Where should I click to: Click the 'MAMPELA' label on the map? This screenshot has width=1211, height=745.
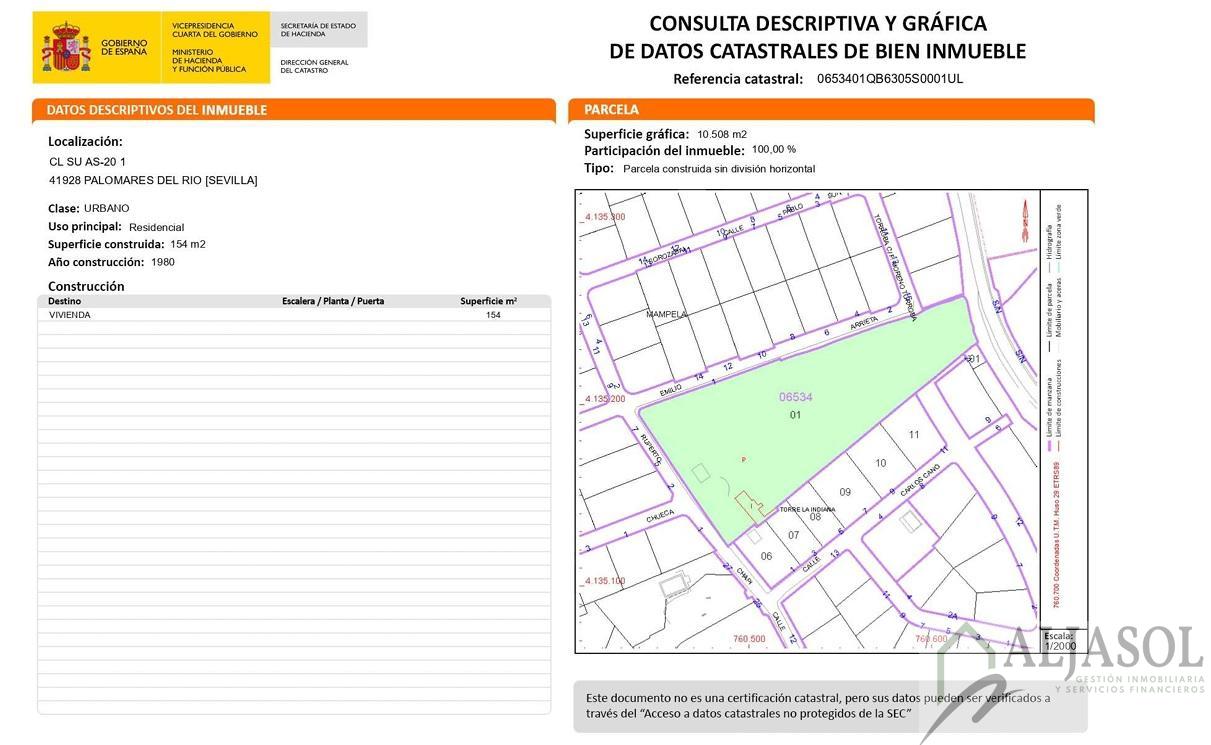click(667, 314)
